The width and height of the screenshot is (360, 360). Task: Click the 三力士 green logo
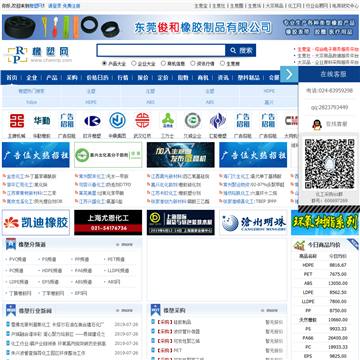[x=168, y=121]
